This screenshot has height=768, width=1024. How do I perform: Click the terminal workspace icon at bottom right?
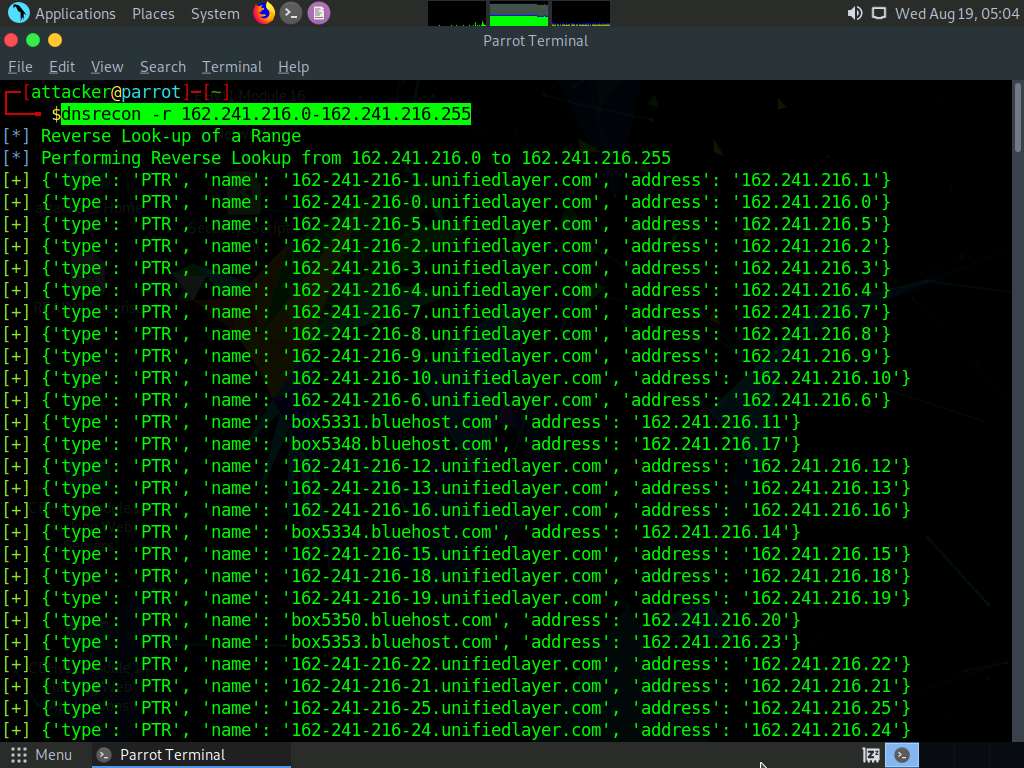[x=902, y=755]
